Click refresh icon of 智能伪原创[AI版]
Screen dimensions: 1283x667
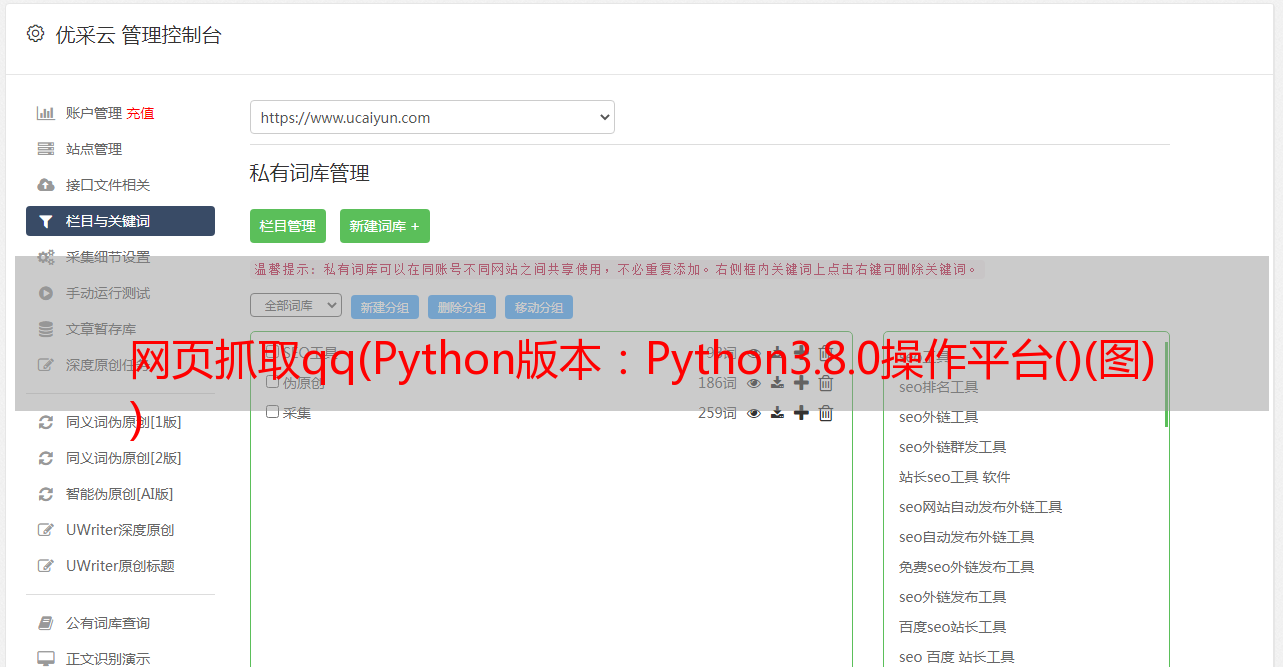[x=45, y=494]
